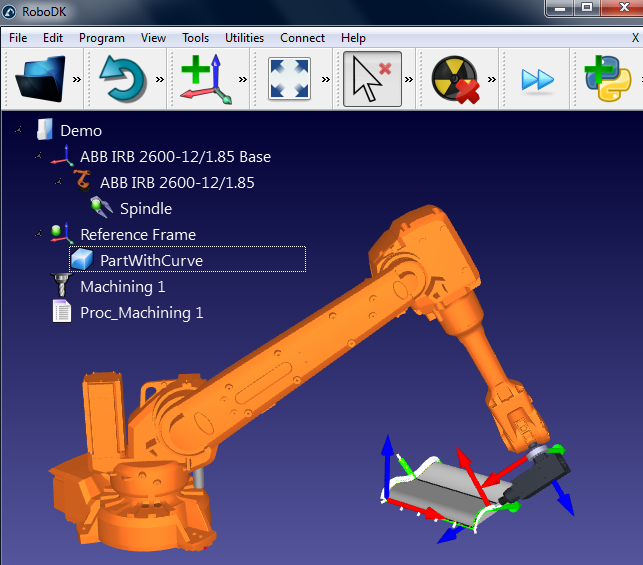643x565 pixels.
Task: Click the RoboDK title bar logo
Action: (x=9, y=11)
